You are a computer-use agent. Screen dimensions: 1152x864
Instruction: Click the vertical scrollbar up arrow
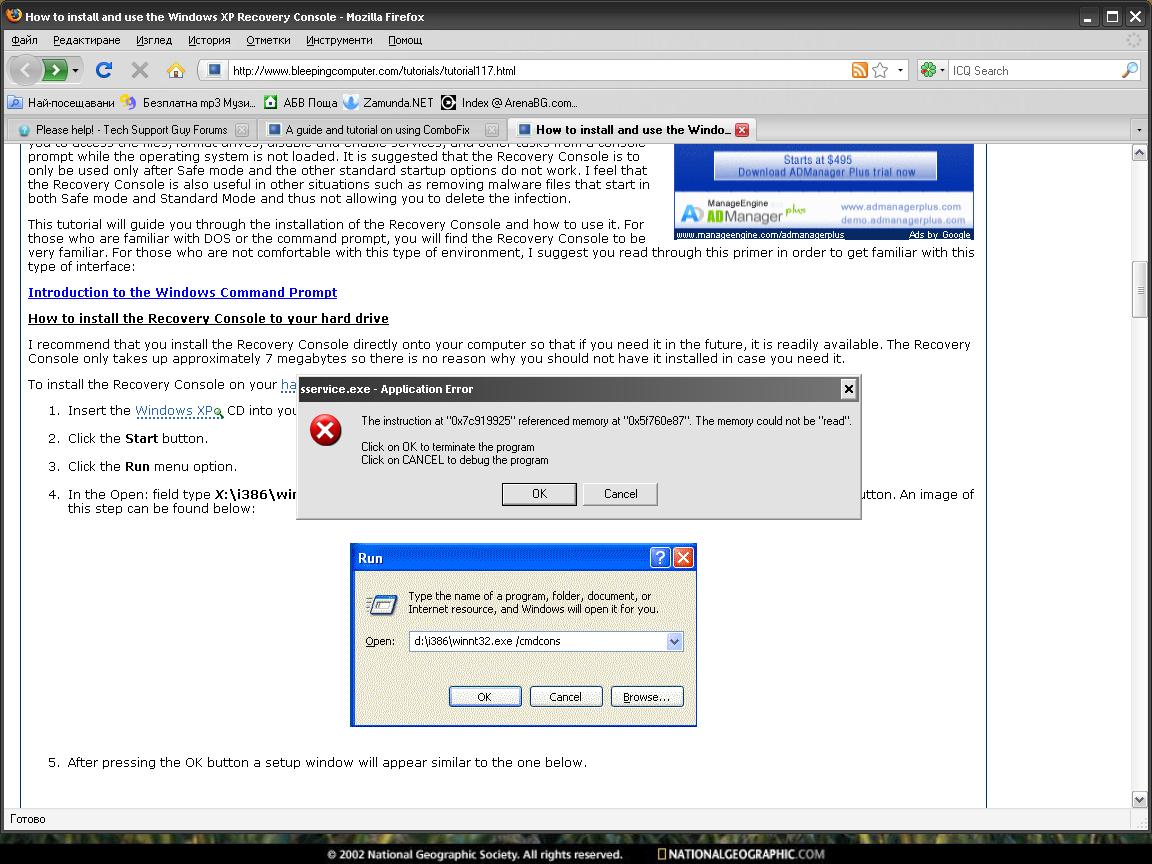click(x=1140, y=153)
